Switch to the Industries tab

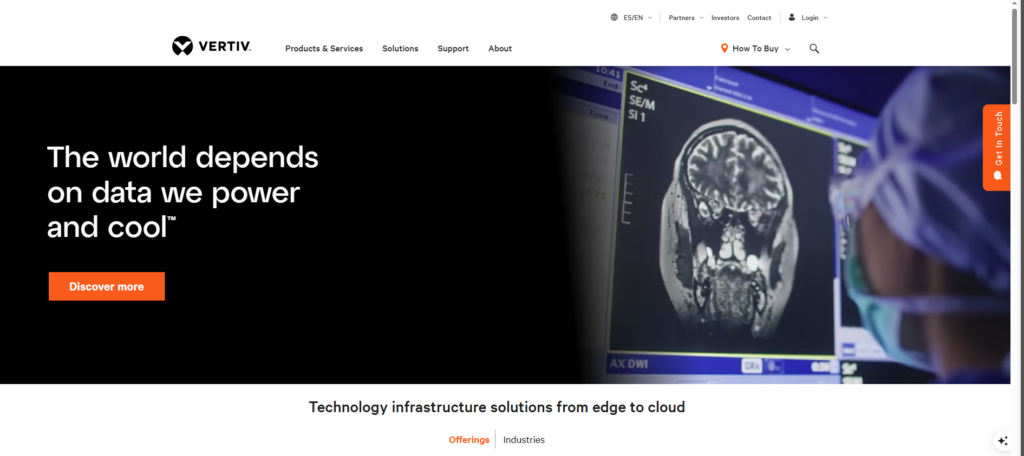point(524,440)
